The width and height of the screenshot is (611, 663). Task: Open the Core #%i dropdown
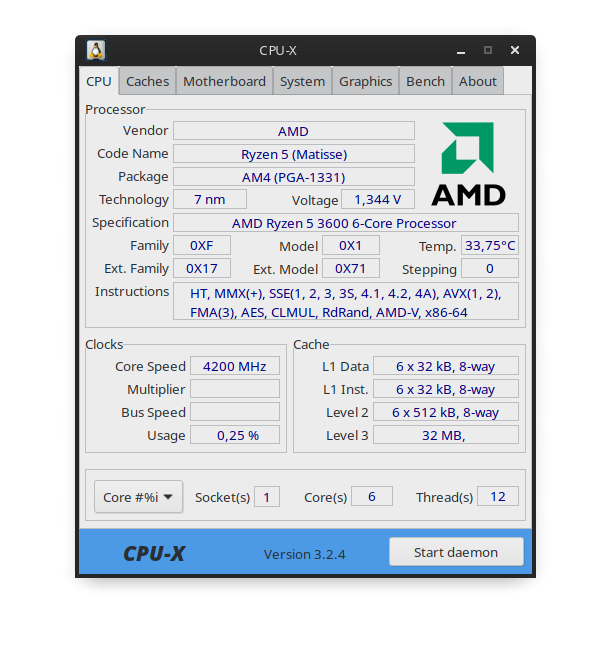[138, 497]
